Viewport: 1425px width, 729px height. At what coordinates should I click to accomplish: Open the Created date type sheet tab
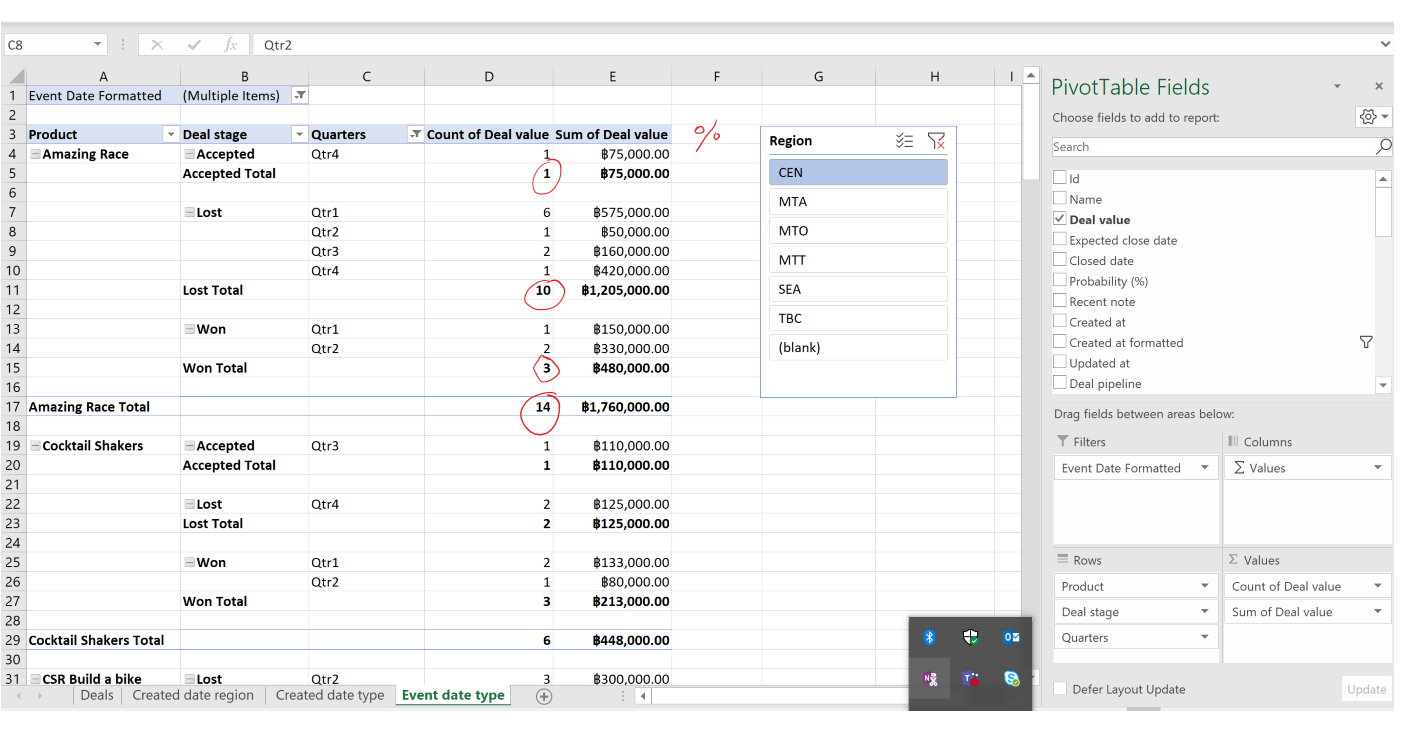[x=330, y=696]
